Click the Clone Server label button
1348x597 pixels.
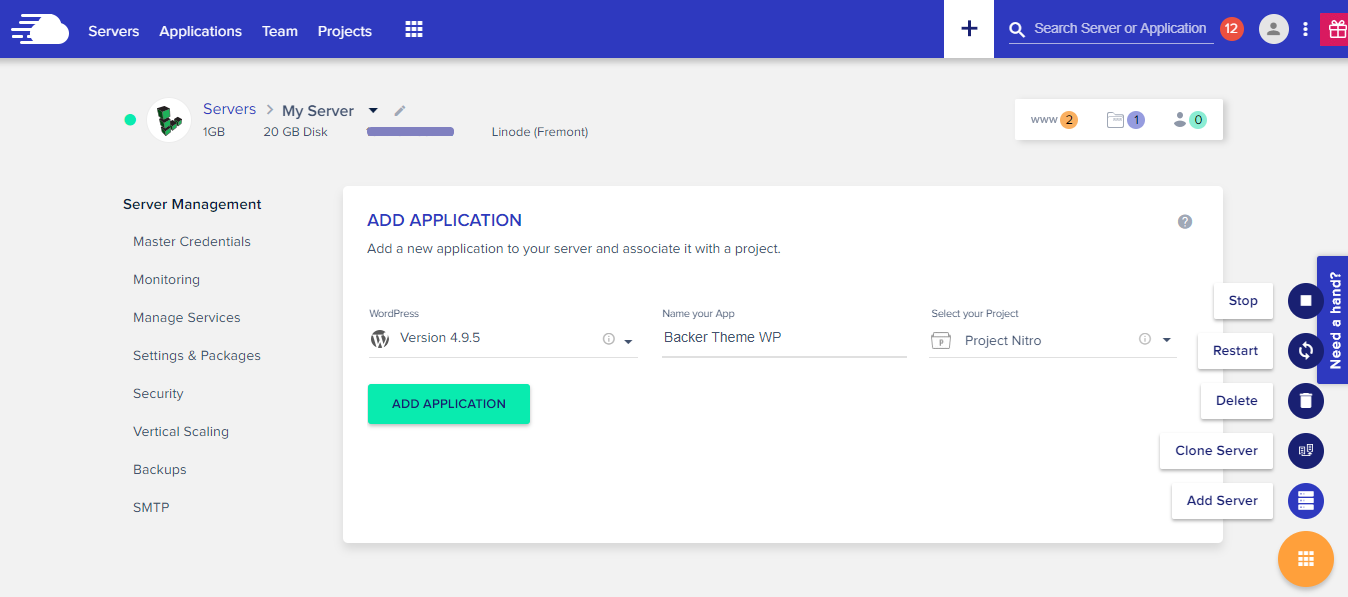[x=1216, y=450]
